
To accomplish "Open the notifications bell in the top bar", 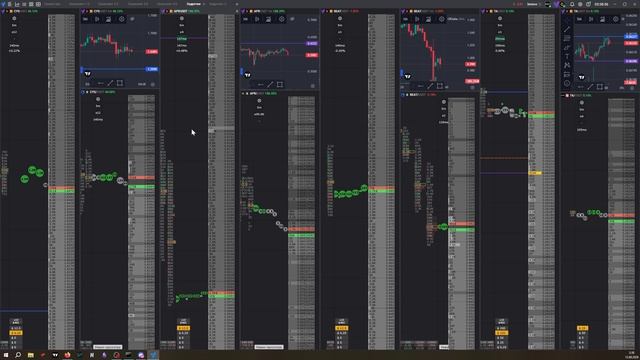I will [x=572, y=4].
